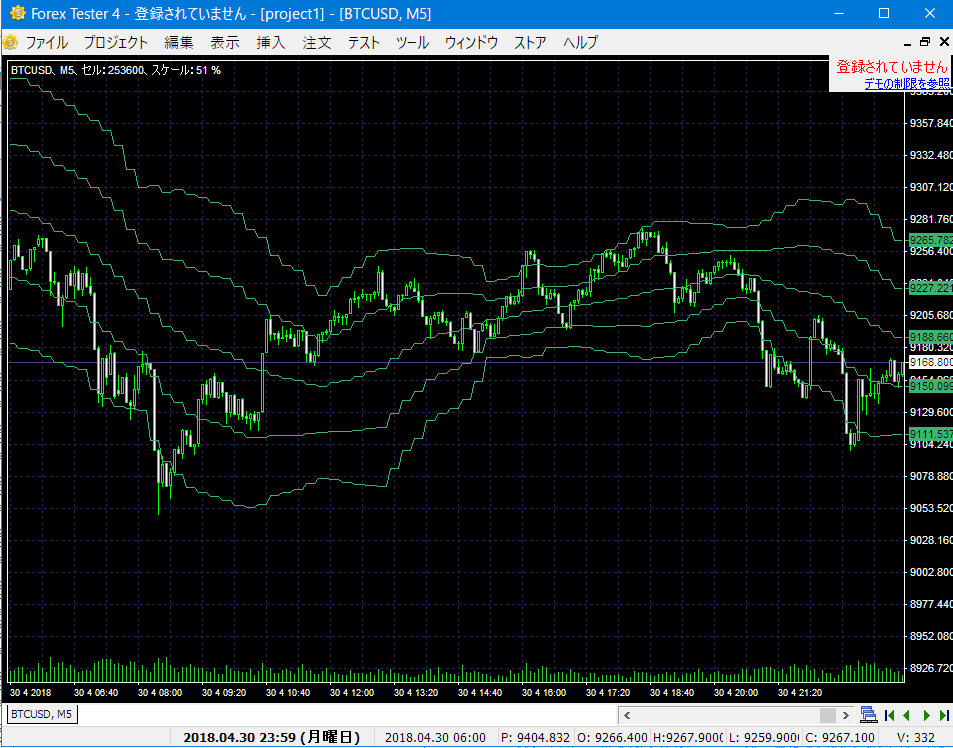Click the status bar 2018.04.30 06:00 field
Viewport: 953px width, 748px height.
(435, 738)
